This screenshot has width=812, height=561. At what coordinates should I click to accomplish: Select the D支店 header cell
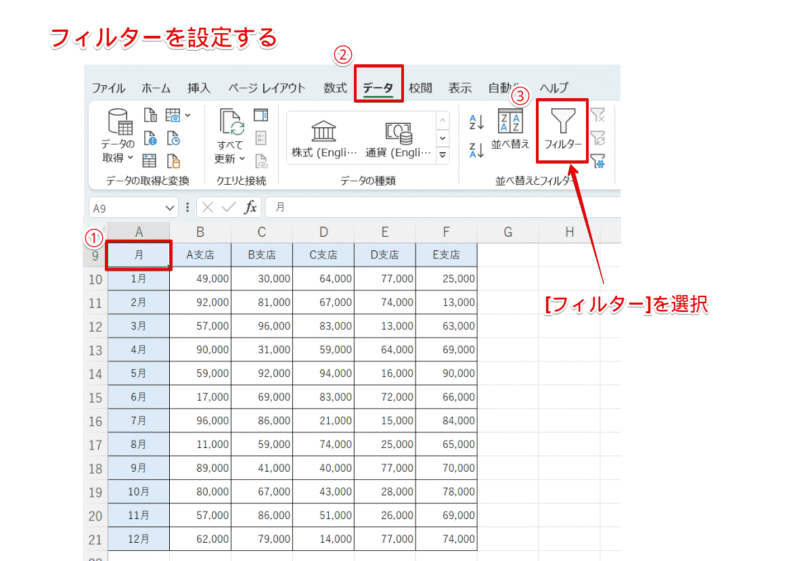(x=385, y=255)
